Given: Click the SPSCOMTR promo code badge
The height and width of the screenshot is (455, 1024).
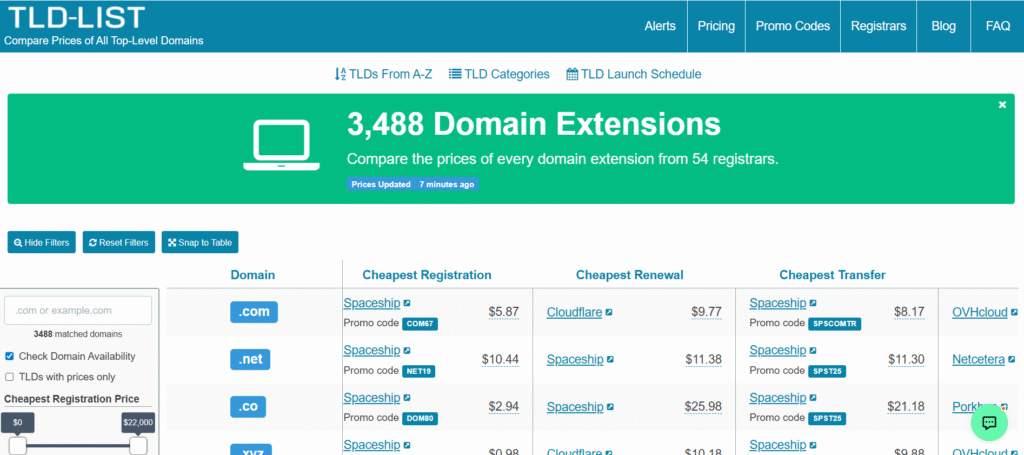Looking at the screenshot, I should coord(835,324).
